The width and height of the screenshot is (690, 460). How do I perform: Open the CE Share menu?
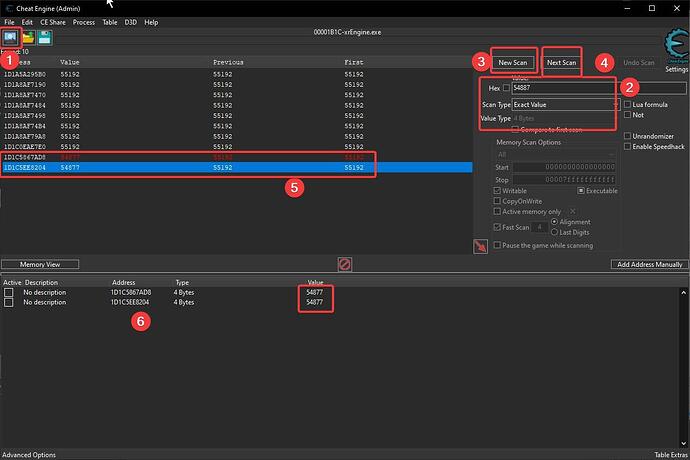tap(53, 22)
